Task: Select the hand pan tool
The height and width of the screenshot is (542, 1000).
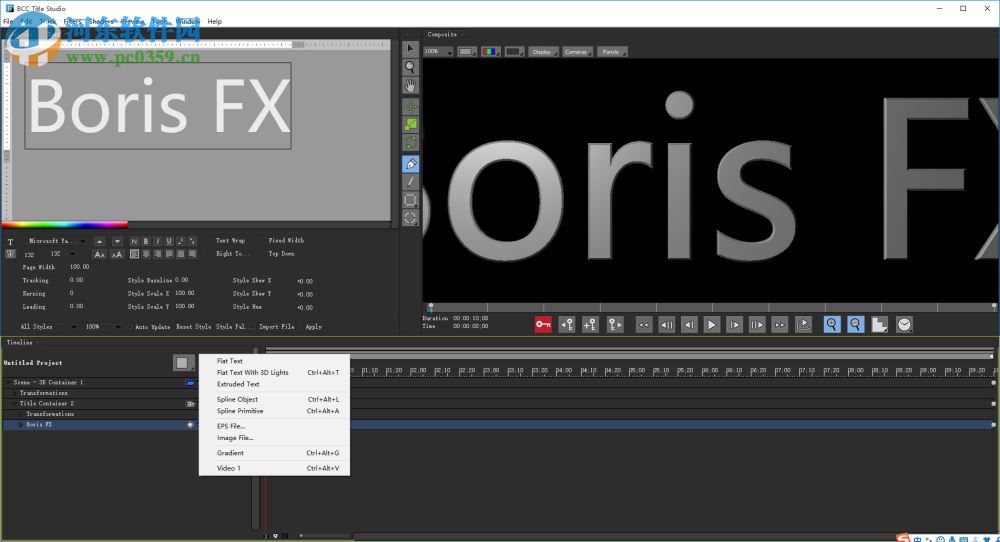Action: pyautogui.click(x=411, y=85)
